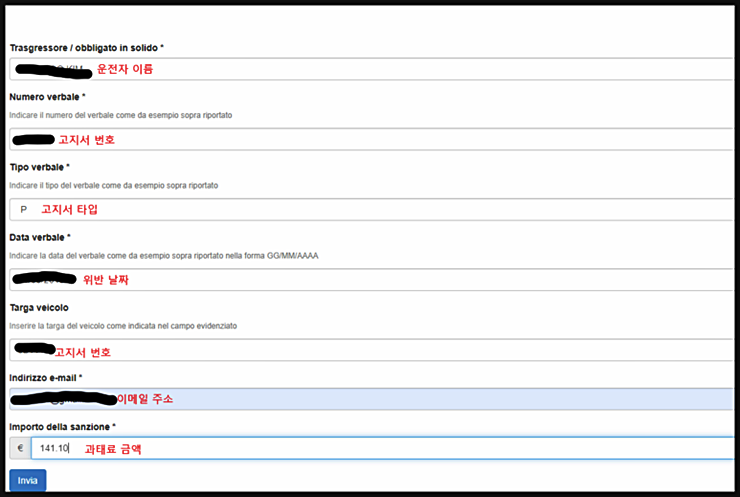Click the hint 'Indicare il tipo del verbale'

pyautogui.click(x=114, y=185)
